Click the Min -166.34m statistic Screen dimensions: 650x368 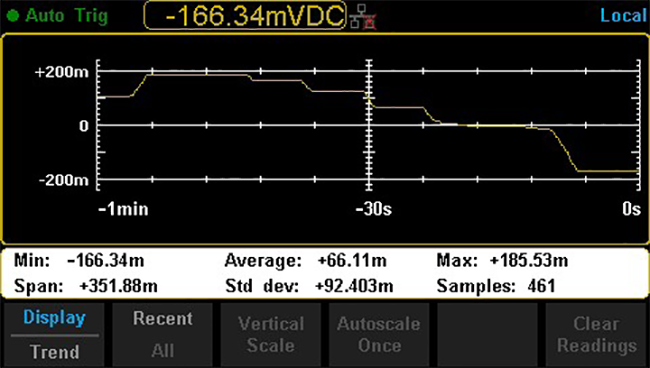click(79, 261)
